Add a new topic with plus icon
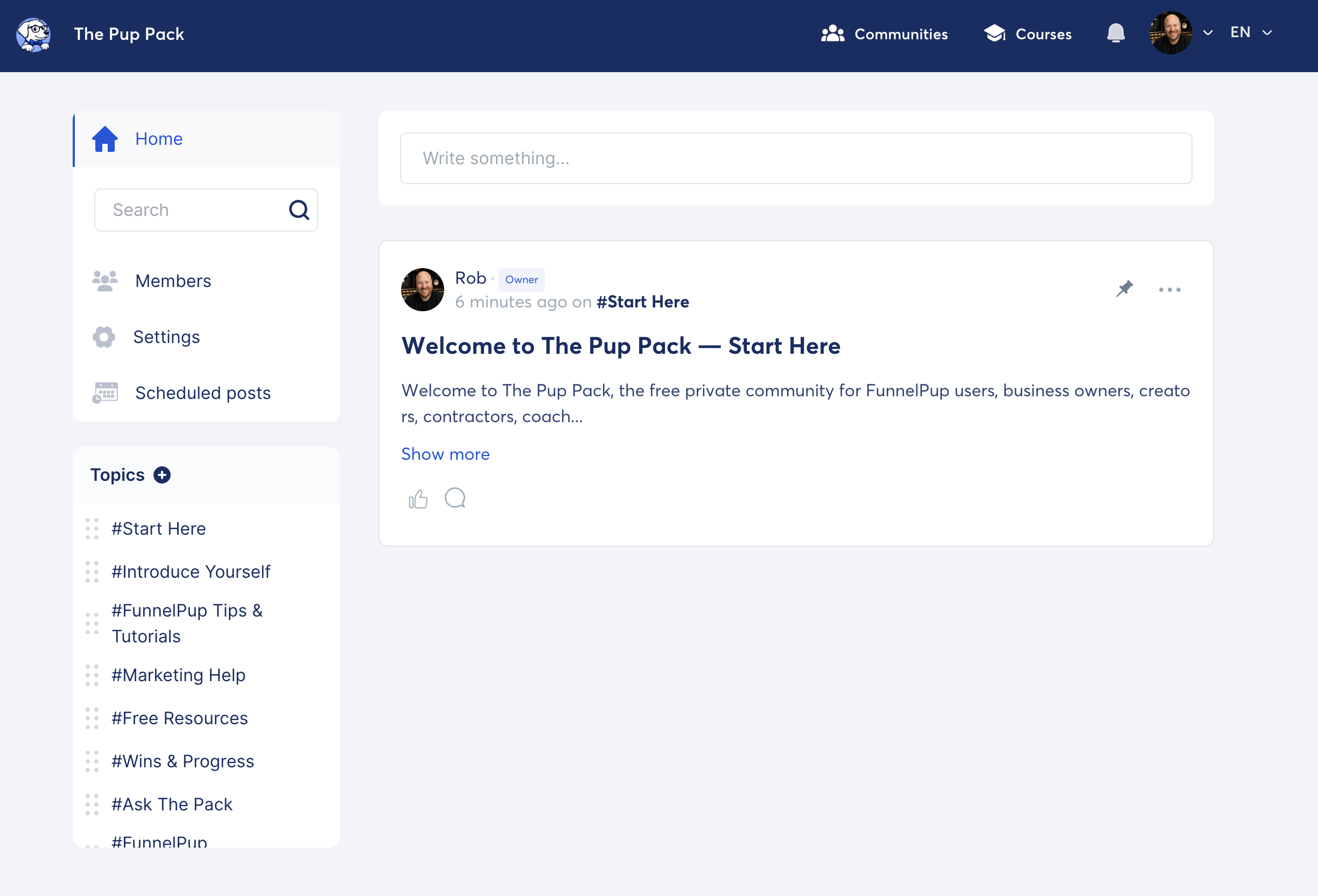1318x896 pixels. tap(162, 474)
